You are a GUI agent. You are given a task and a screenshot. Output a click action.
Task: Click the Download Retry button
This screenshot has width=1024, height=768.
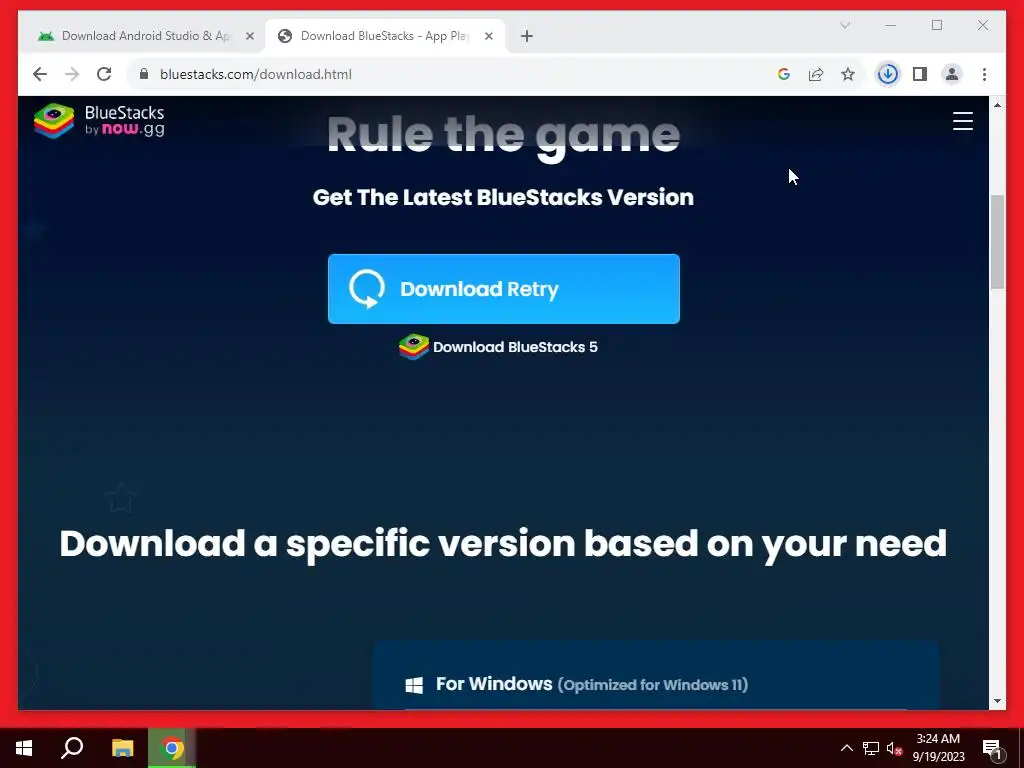click(504, 289)
